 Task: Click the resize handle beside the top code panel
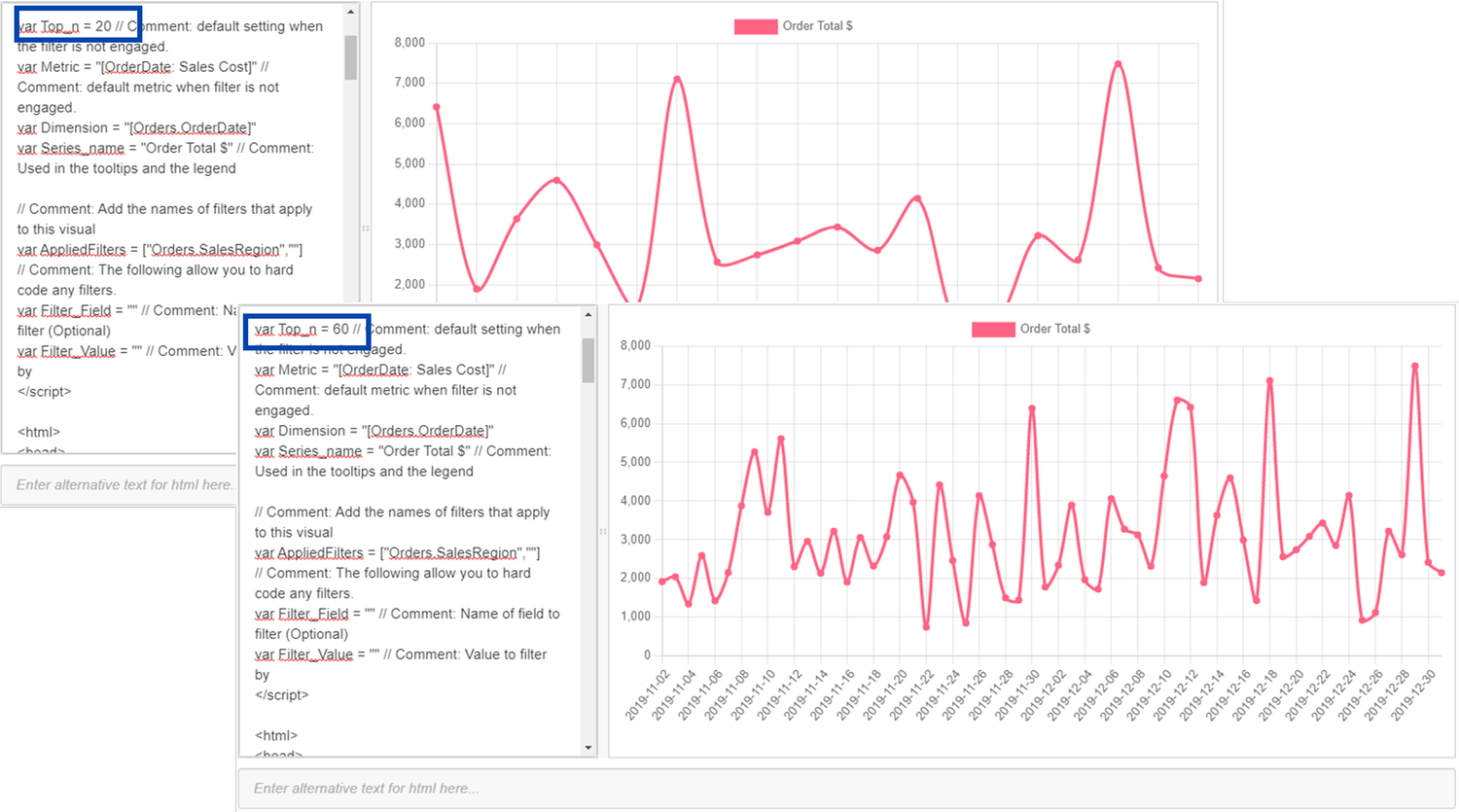pyautogui.click(x=365, y=229)
